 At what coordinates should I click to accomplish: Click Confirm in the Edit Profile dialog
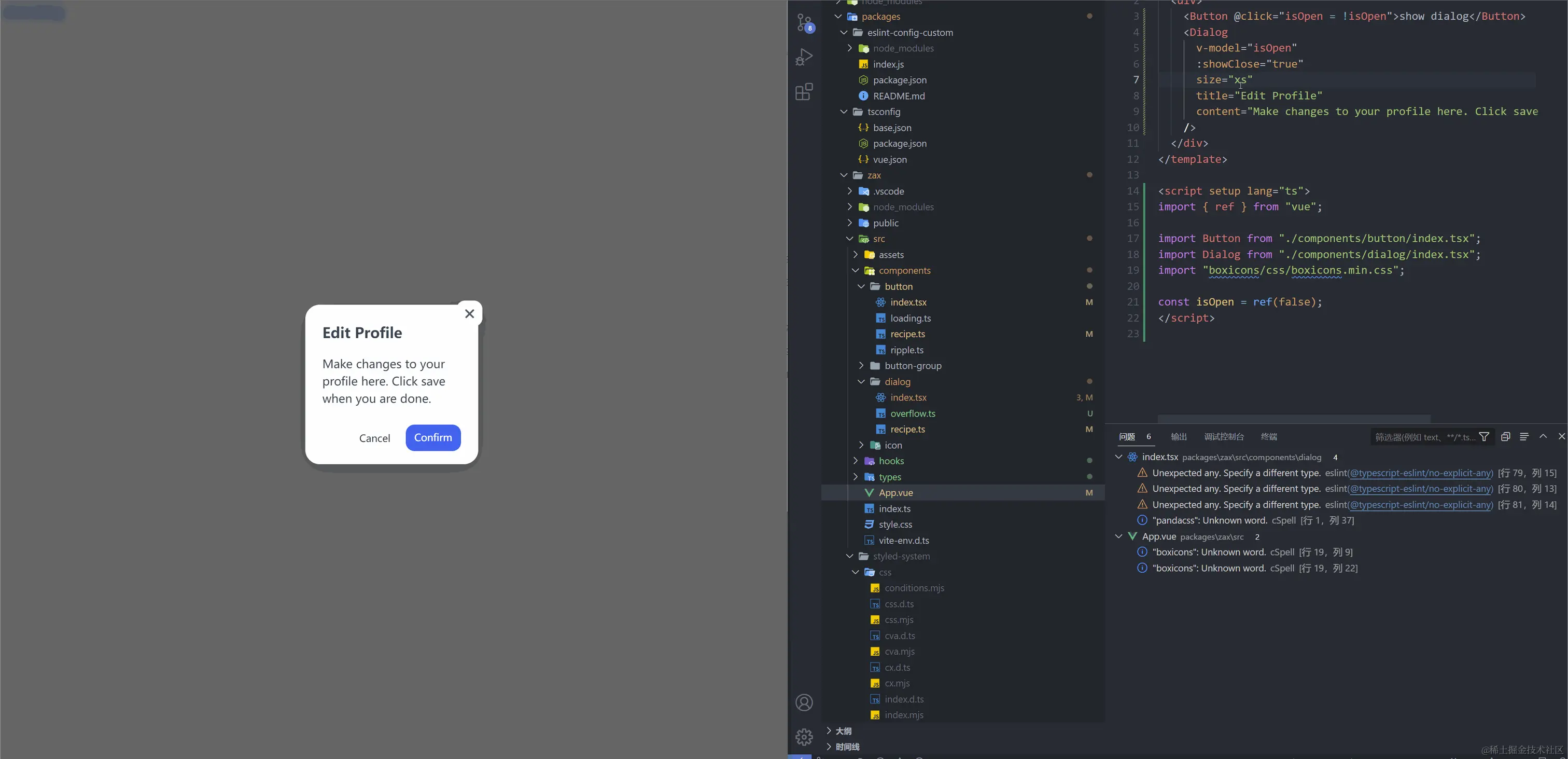tap(433, 437)
